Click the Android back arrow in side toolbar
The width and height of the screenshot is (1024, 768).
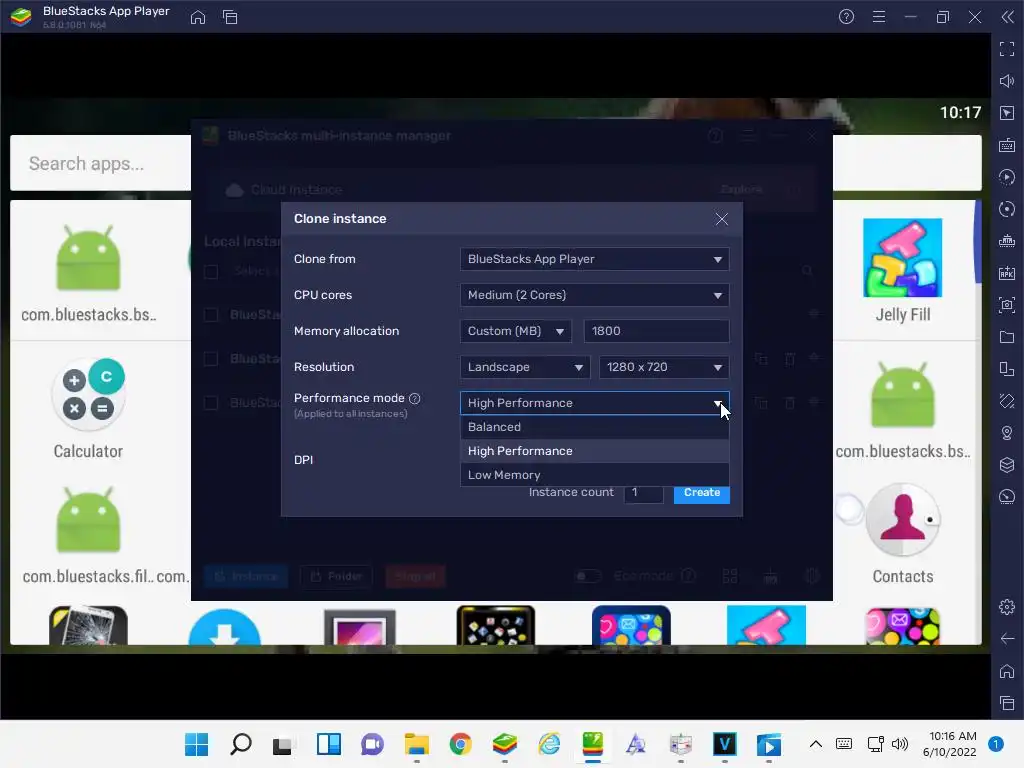pos(1007,639)
